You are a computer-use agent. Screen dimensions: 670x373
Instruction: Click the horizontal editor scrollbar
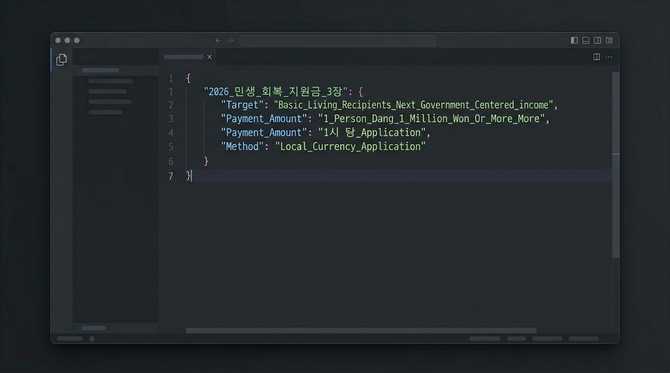361,331
